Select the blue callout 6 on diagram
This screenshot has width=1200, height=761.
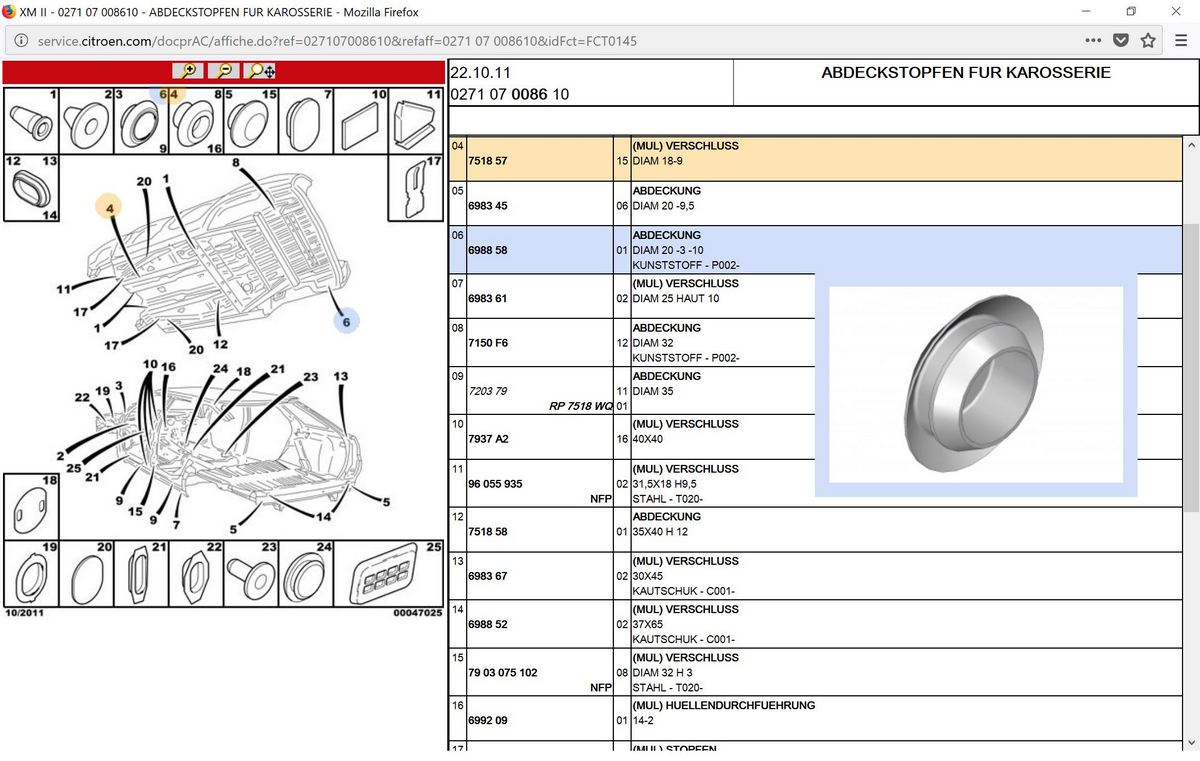click(x=346, y=322)
